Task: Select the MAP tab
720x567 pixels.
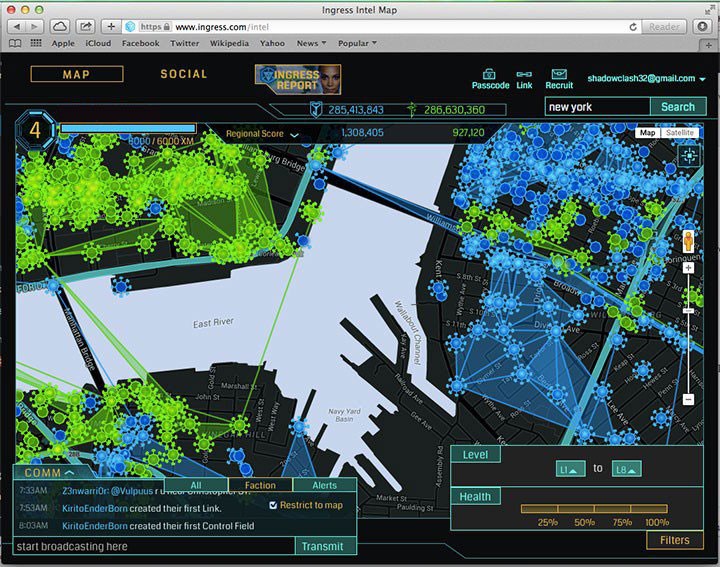Action: pyautogui.click(x=77, y=74)
